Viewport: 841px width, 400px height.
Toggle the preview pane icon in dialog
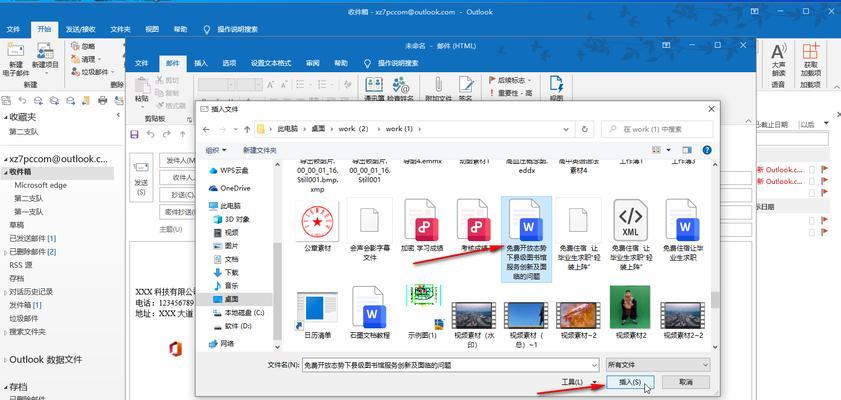pyautogui.click(x=687, y=150)
